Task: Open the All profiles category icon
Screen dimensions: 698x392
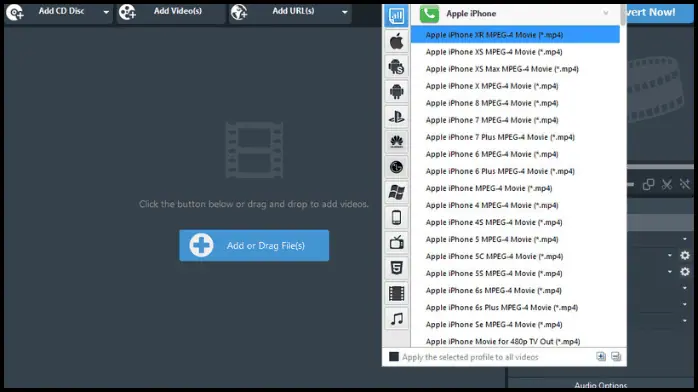Action: pyautogui.click(x=396, y=16)
